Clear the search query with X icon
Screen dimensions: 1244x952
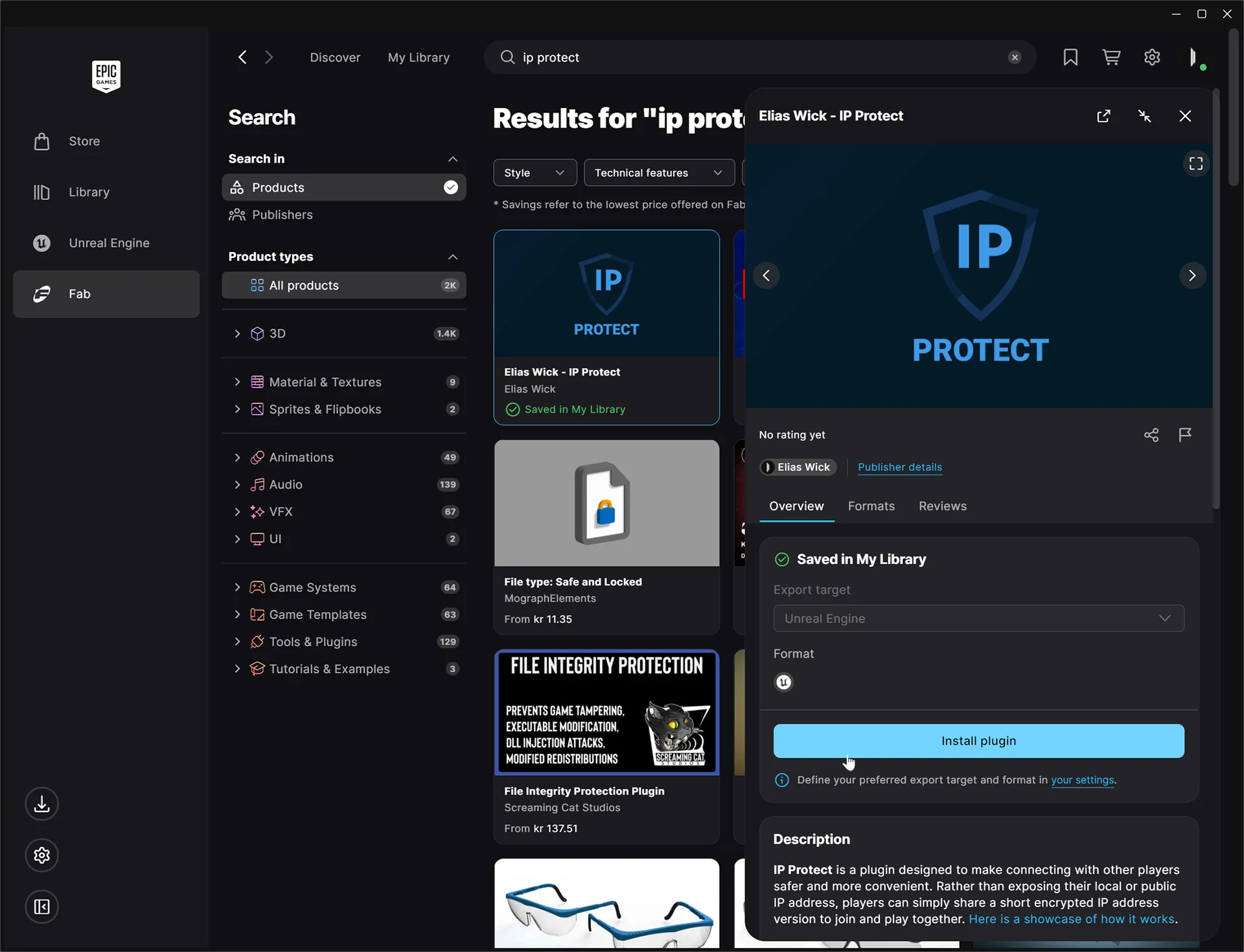point(1015,58)
